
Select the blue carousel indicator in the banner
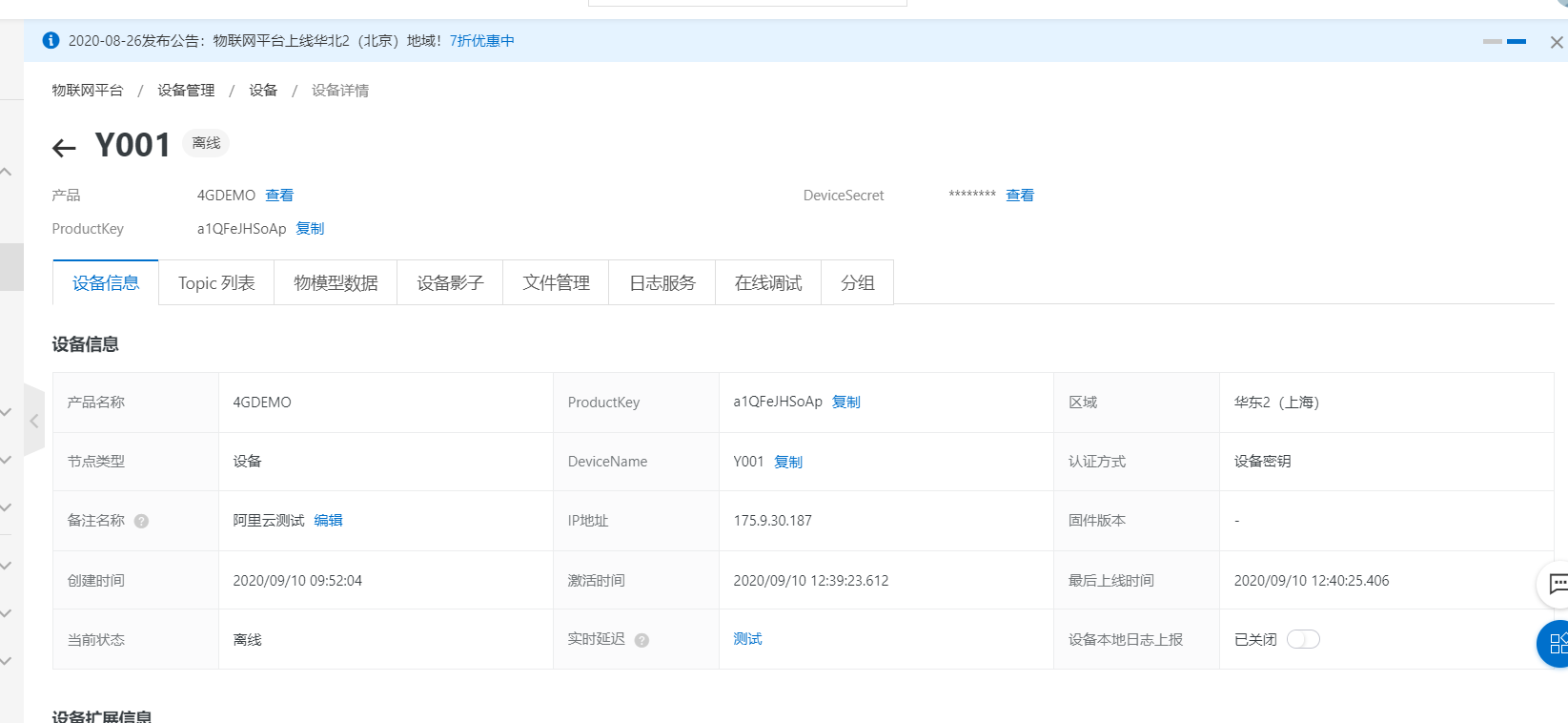[x=1517, y=42]
